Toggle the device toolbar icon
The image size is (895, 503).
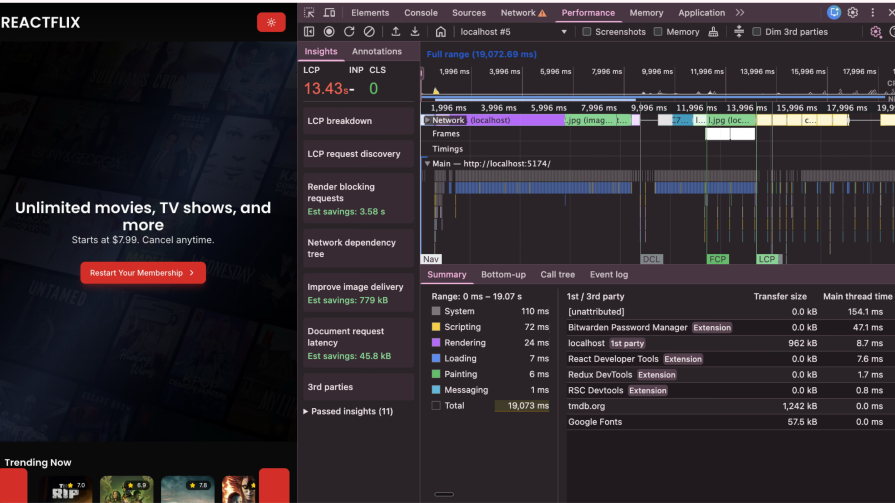(329, 13)
